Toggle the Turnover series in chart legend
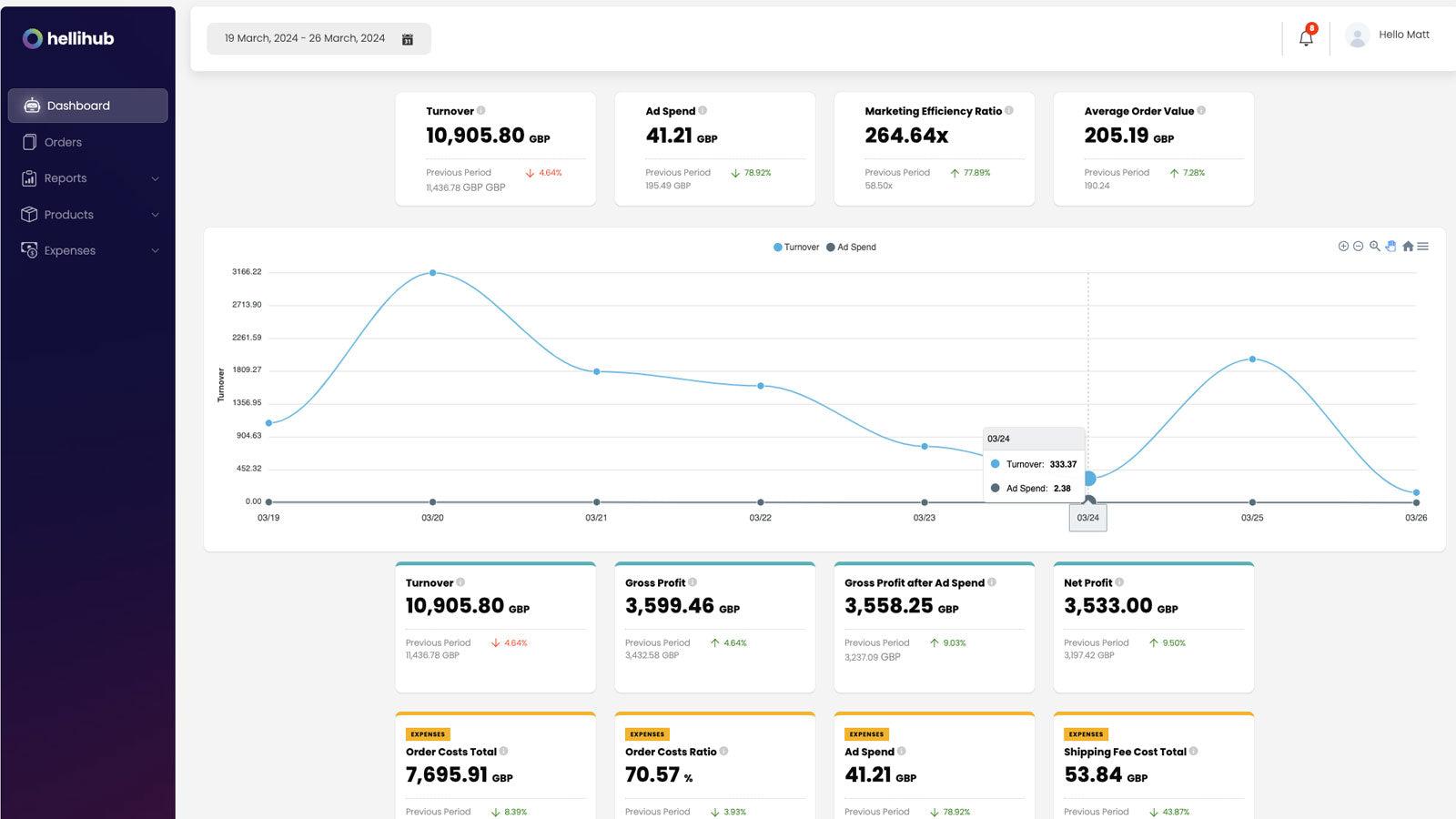This screenshot has width=1456, height=819. pyautogui.click(x=796, y=247)
